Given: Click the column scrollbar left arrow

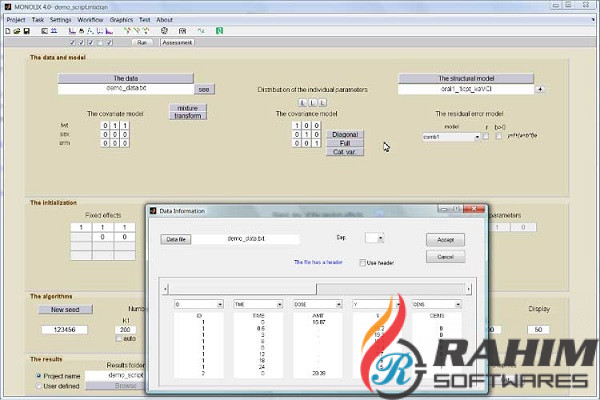Looking at the screenshot, I should pos(165,289).
